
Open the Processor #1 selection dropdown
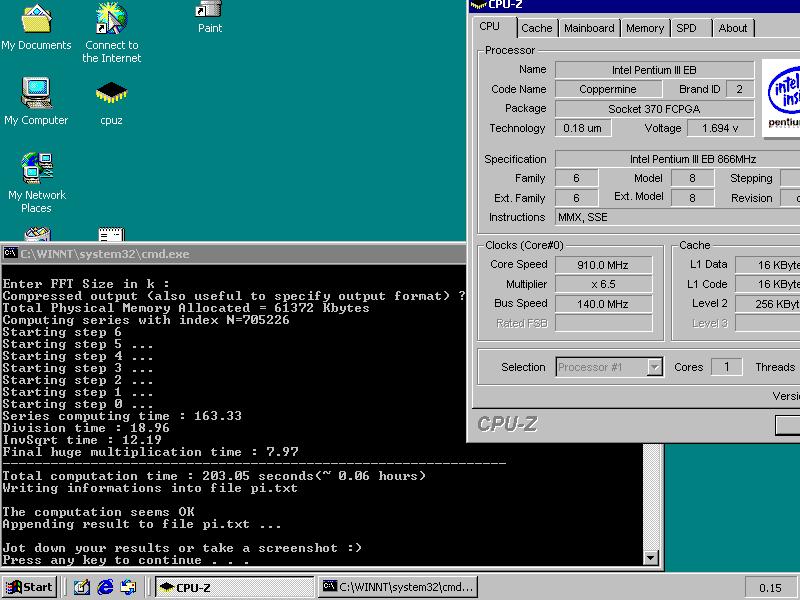654,367
